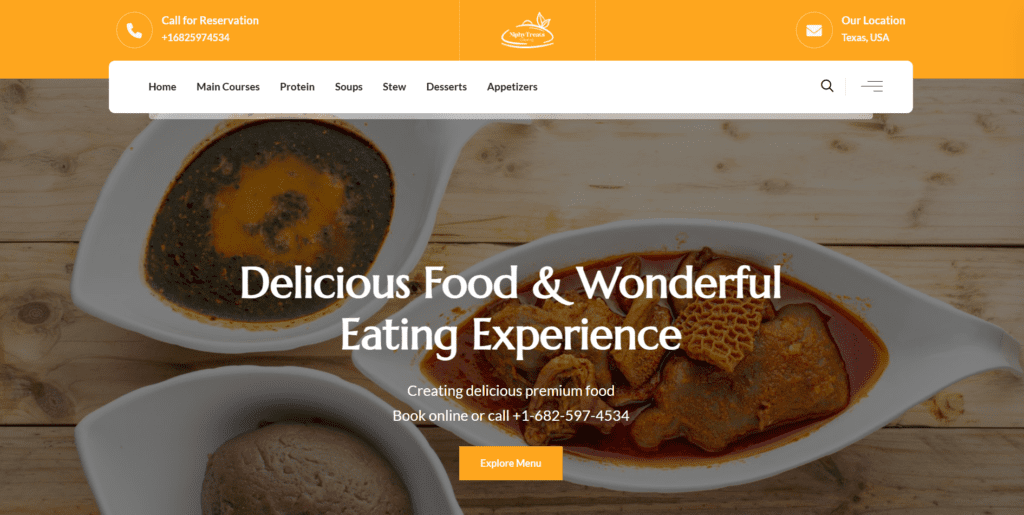The image size is (1024, 515).
Task: Navigate to the Stew page
Action: click(x=394, y=87)
